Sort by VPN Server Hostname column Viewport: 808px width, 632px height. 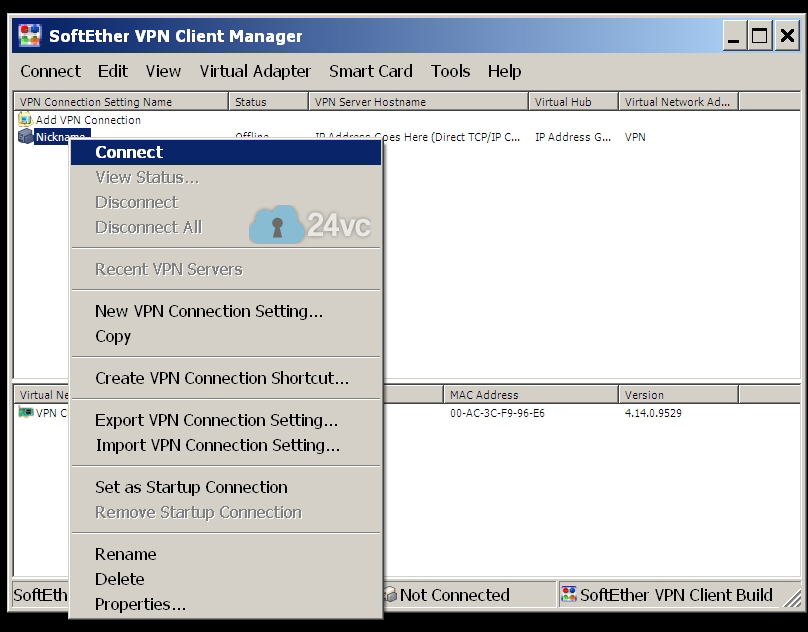click(418, 102)
